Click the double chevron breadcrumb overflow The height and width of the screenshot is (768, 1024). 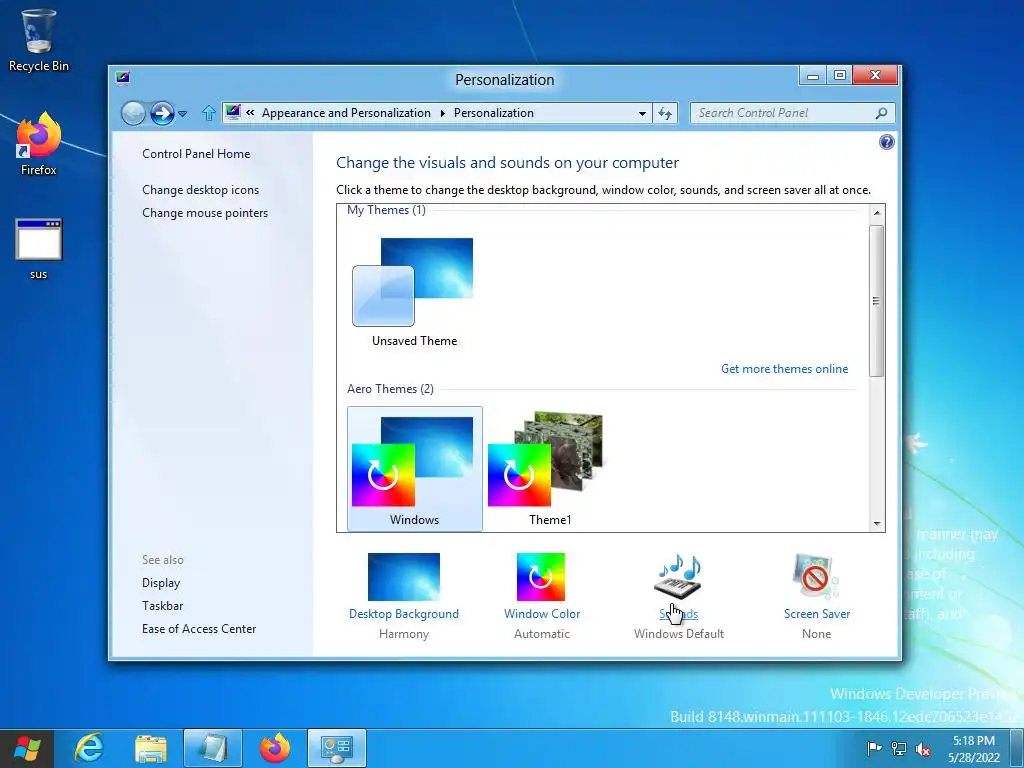250,112
